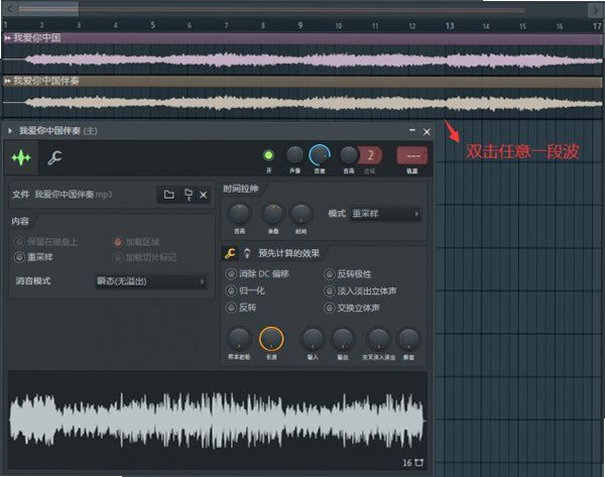605x477 pixels.
Task: Enable 消除 DC 偏移 option
Action: [258, 274]
